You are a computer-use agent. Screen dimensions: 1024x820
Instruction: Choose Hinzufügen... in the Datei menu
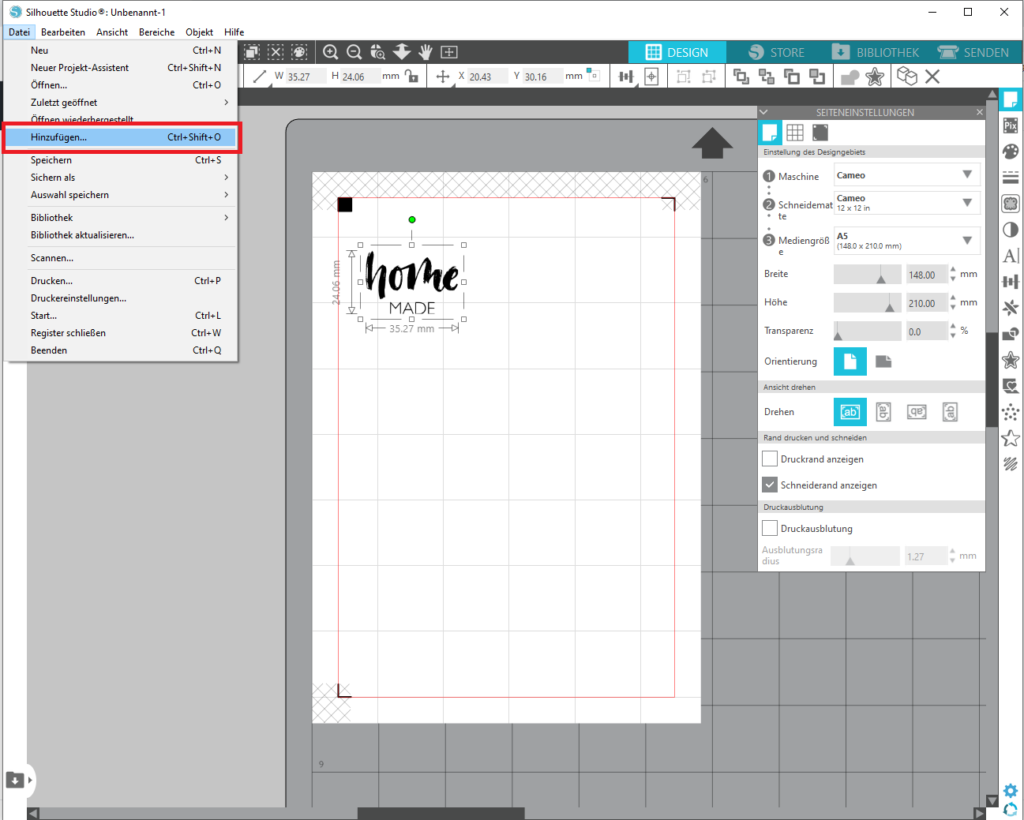click(120, 137)
